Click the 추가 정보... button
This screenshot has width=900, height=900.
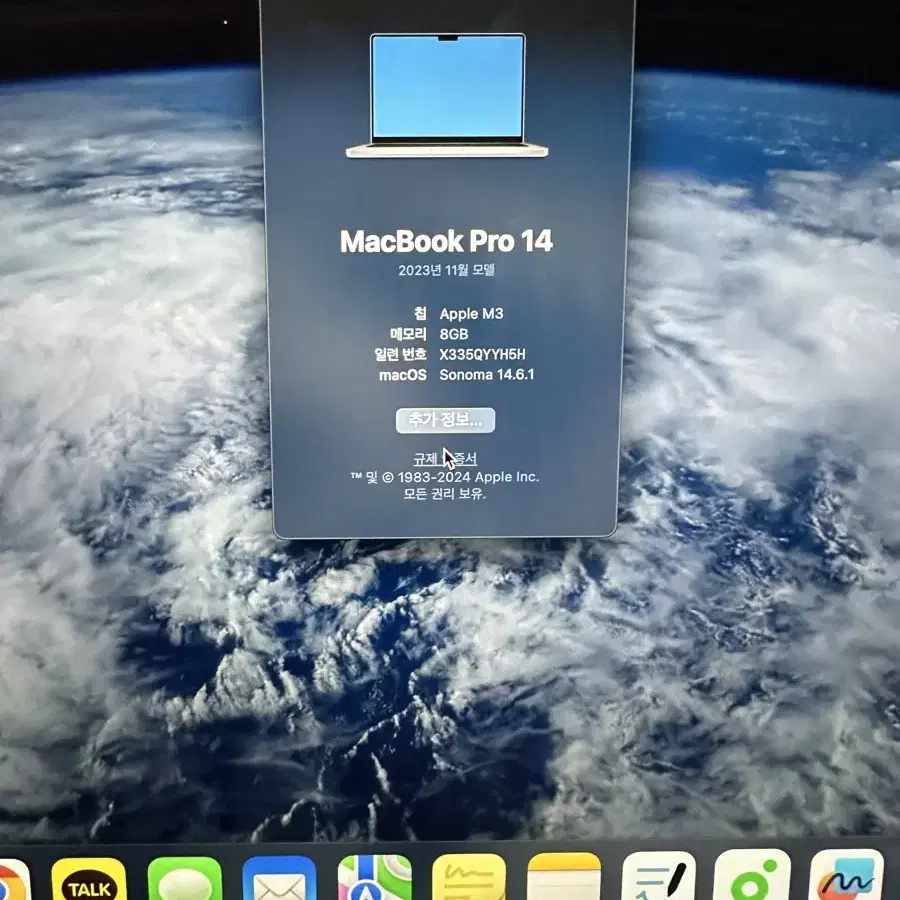coord(445,420)
